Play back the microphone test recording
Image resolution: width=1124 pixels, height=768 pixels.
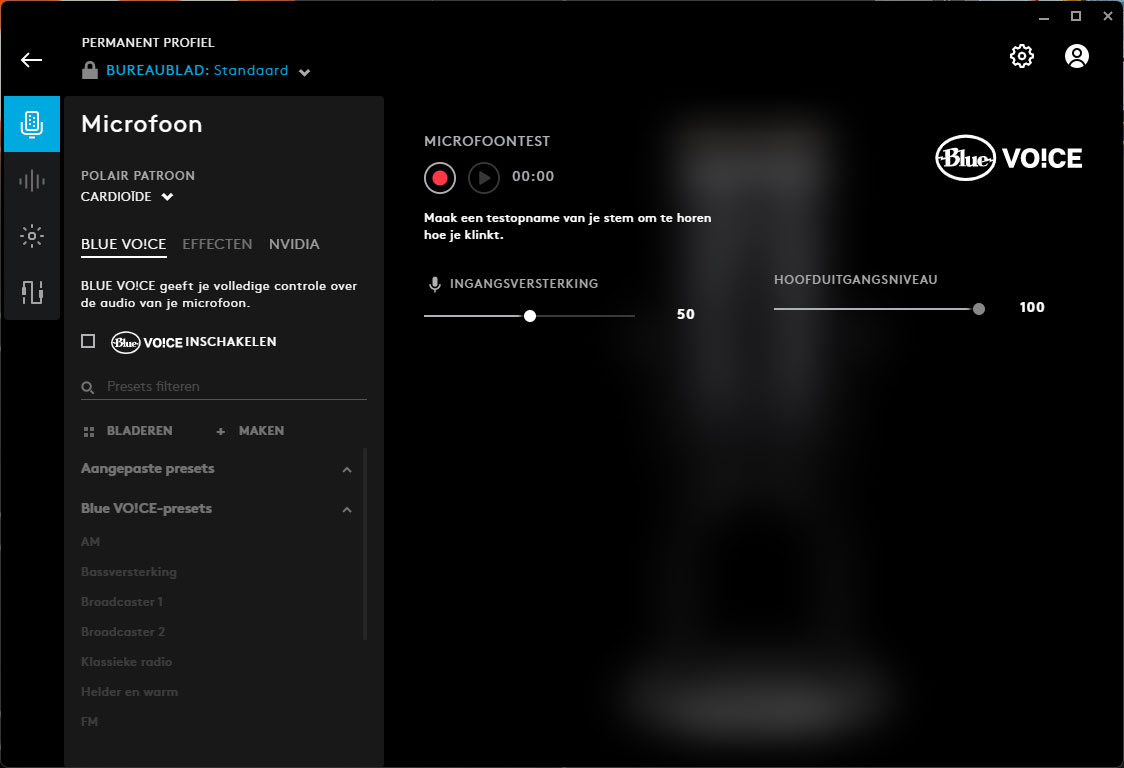[484, 177]
